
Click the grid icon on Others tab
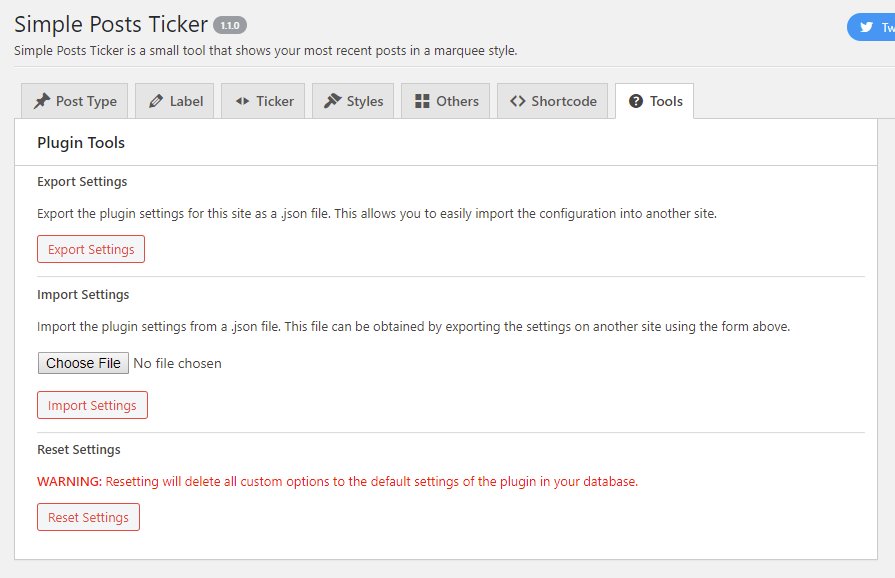[422, 101]
